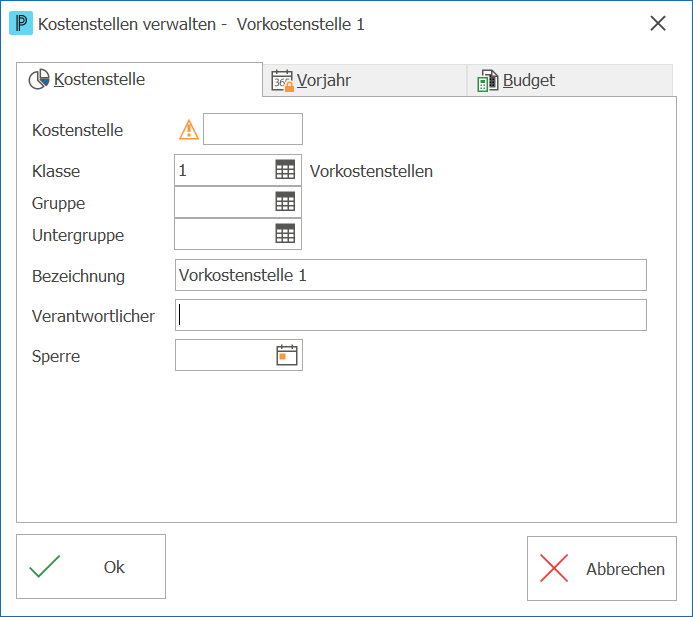Focus the Kostenstelle number field

click(x=253, y=129)
